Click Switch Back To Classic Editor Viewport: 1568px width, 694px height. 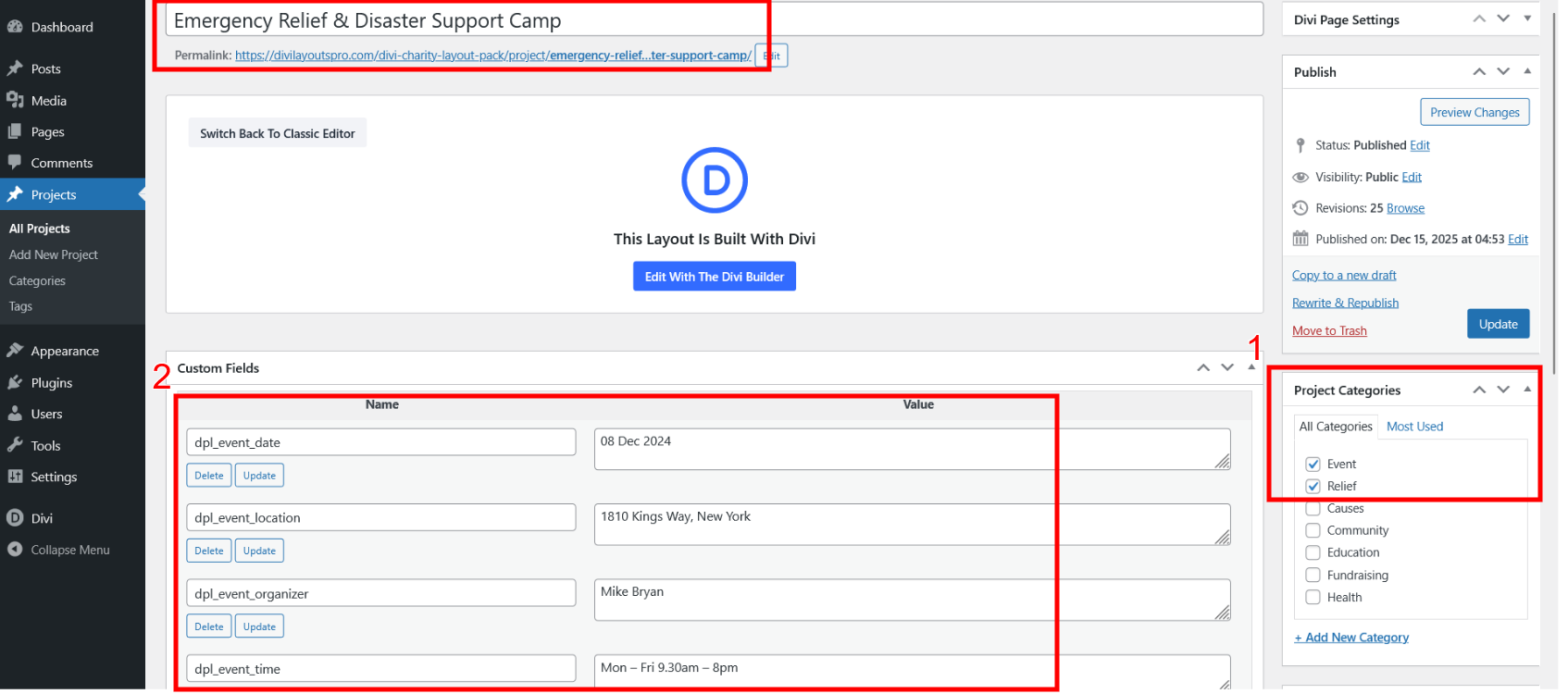pyautogui.click(x=278, y=133)
